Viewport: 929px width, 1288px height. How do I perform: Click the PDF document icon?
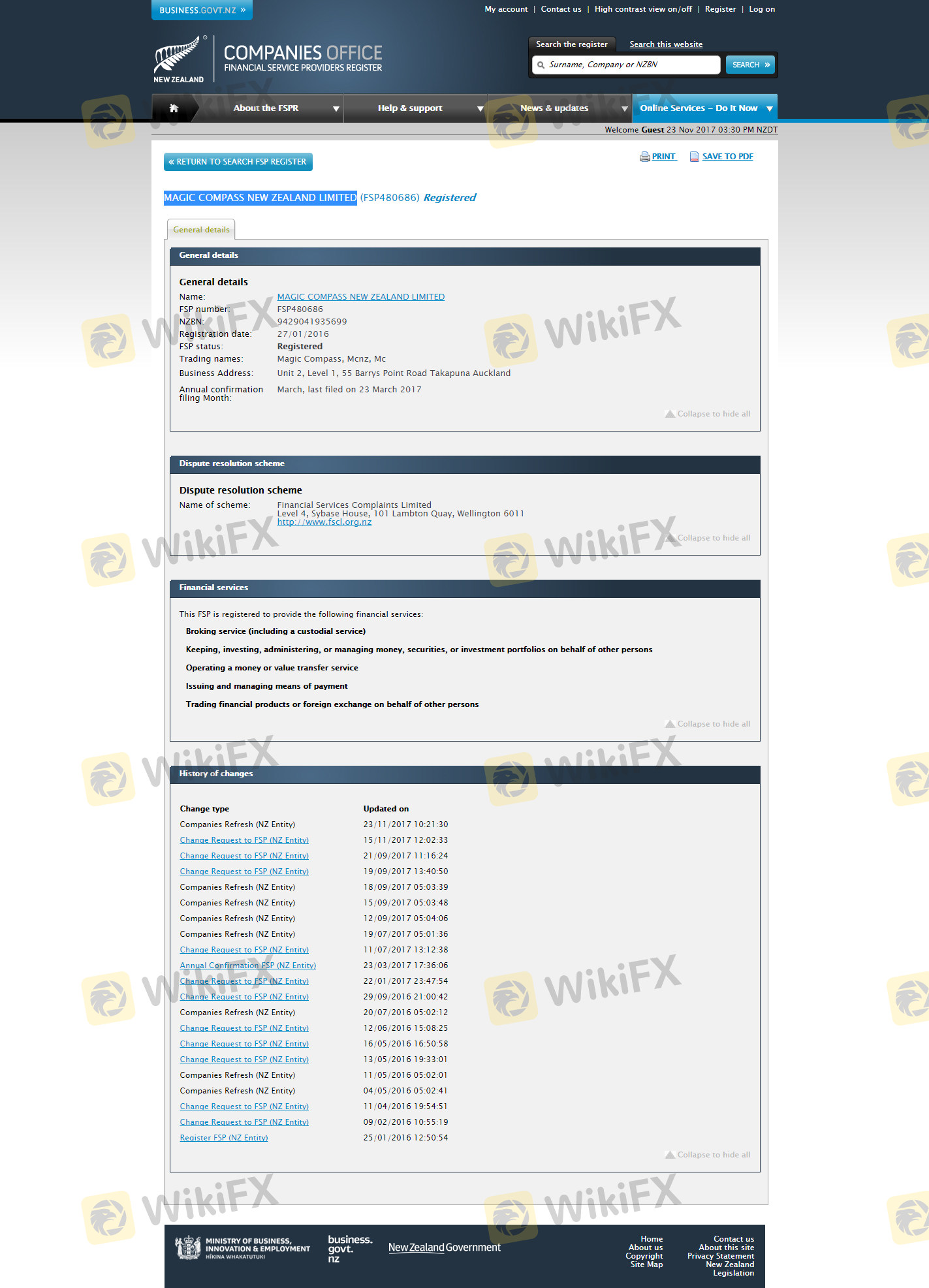[x=695, y=157]
